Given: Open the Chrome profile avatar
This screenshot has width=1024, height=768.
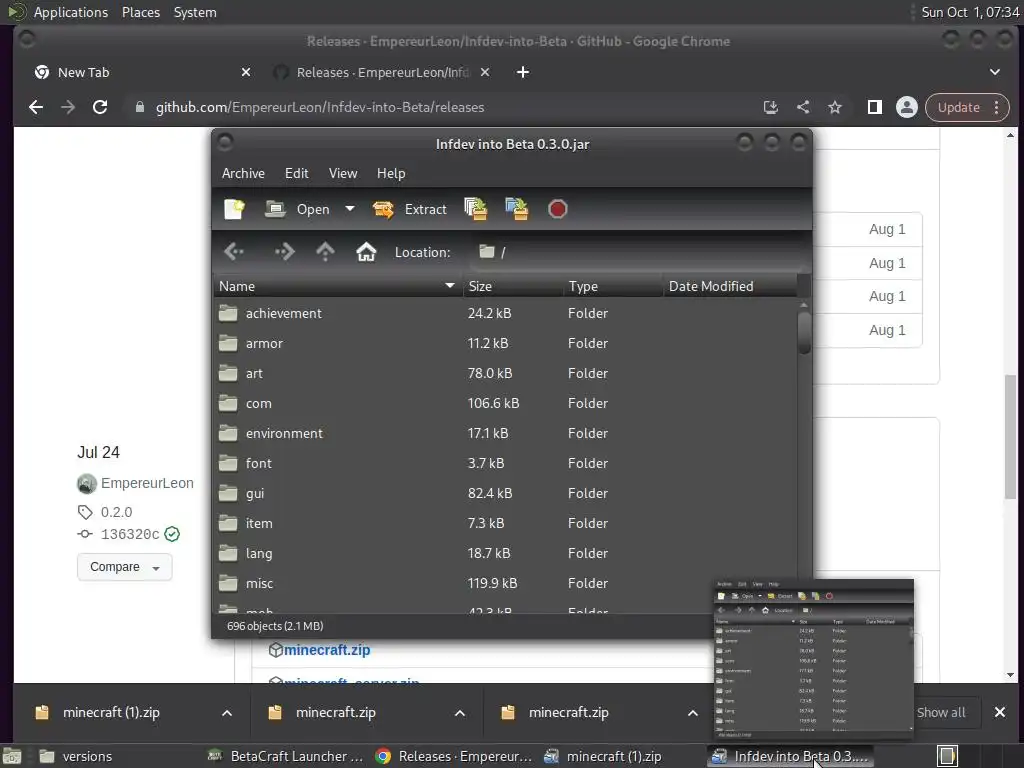Looking at the screenshot, I should (906, 107).
